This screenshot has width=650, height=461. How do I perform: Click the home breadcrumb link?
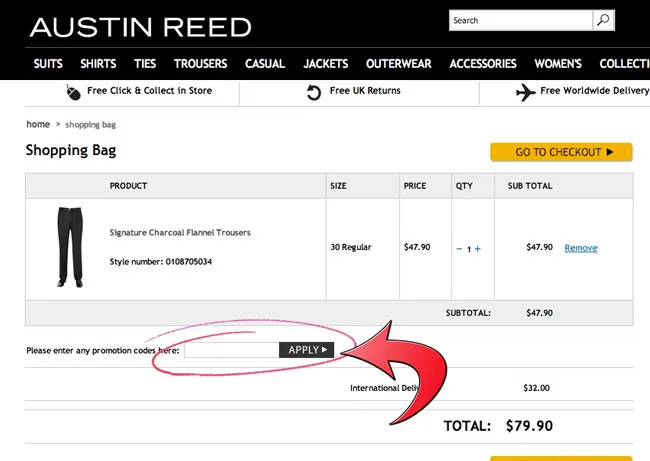[38, 125]
